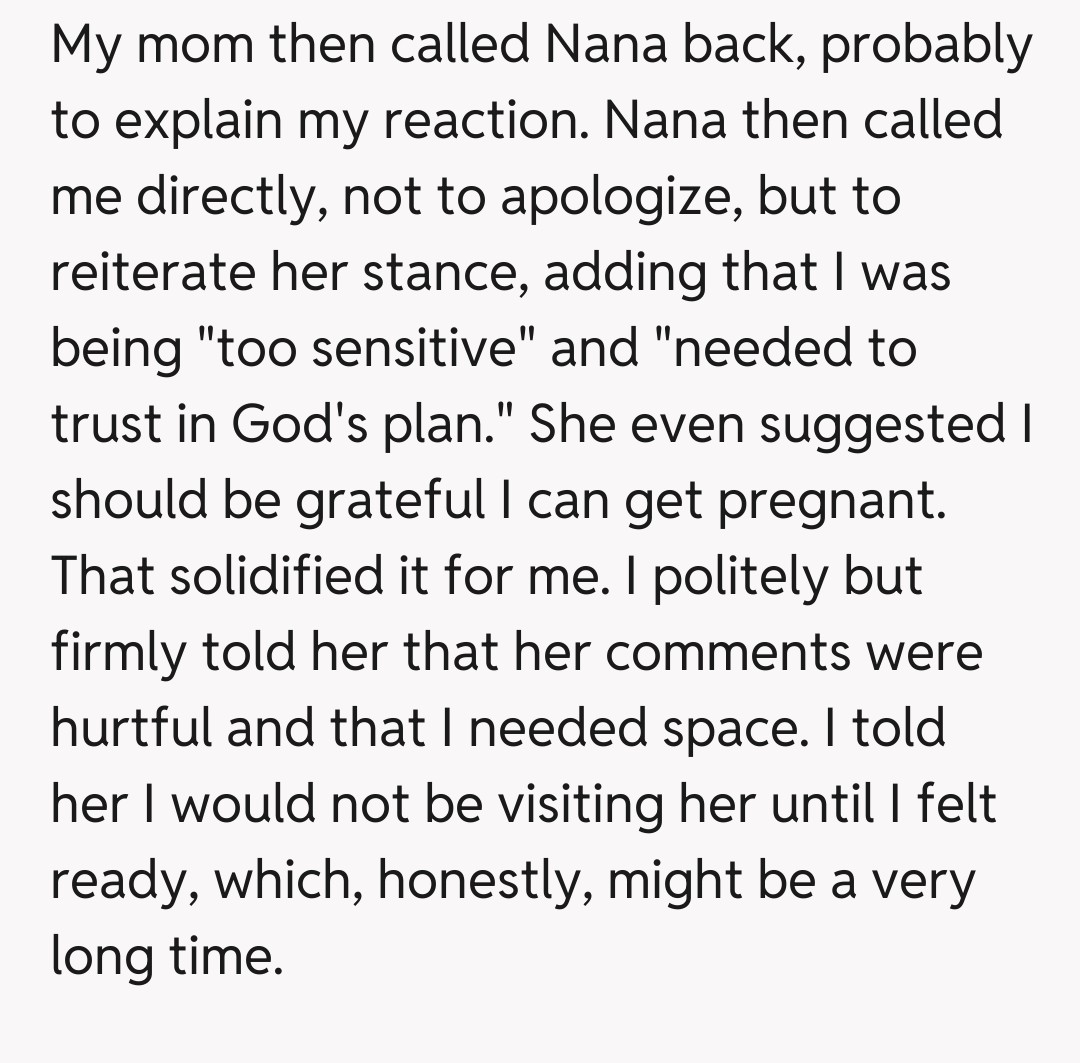Click the word "firmly" in the text
This screenshot has width=1080, height=1063.
pyautogui.click(x=117, y=653)
